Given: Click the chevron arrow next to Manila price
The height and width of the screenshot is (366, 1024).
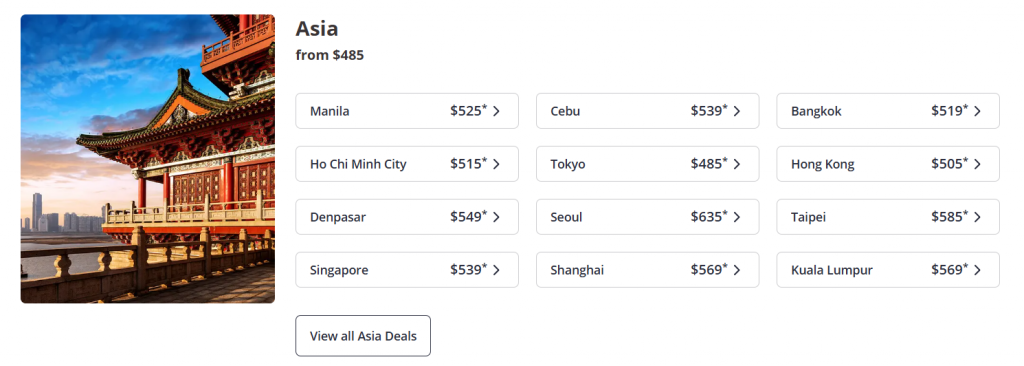Looking at the screenshot, I should (496, 111).
